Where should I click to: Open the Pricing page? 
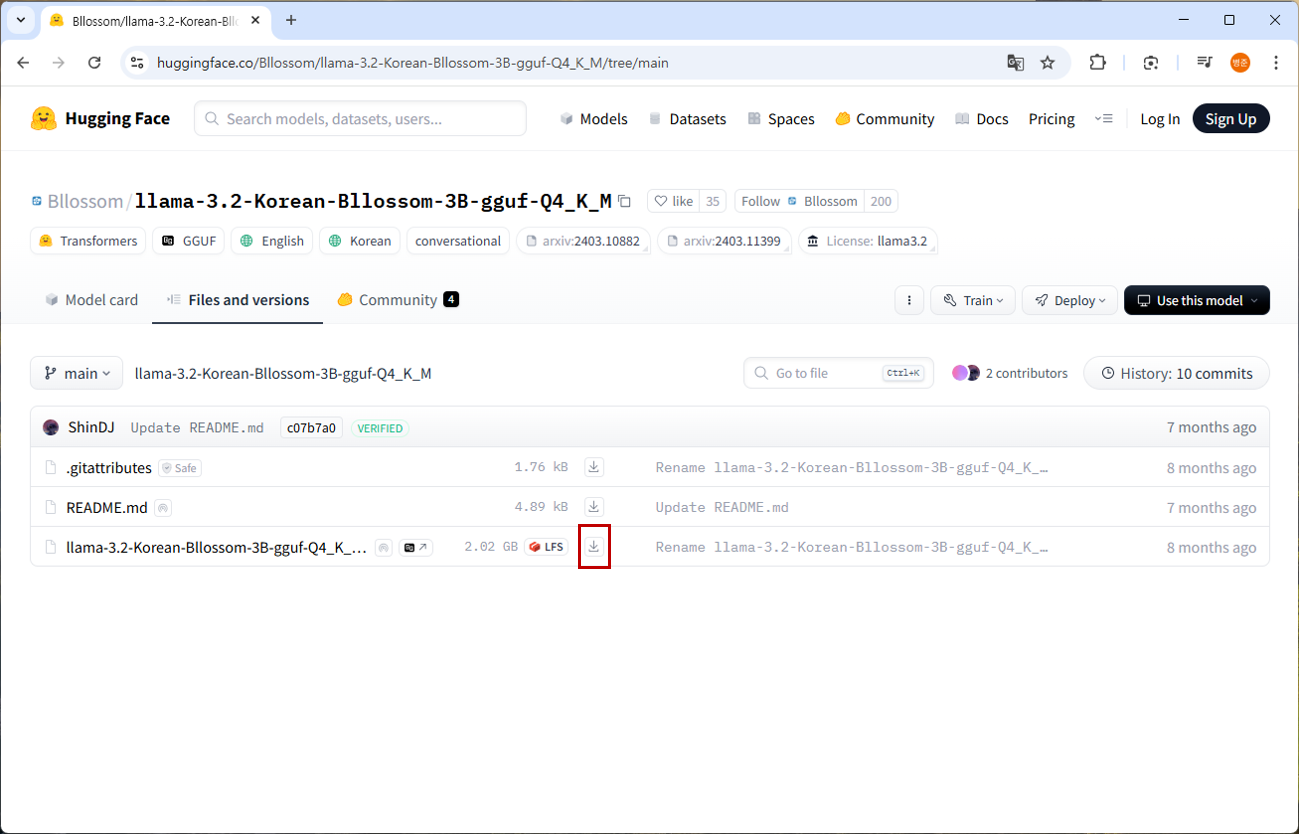click(x=1052, y=119)
